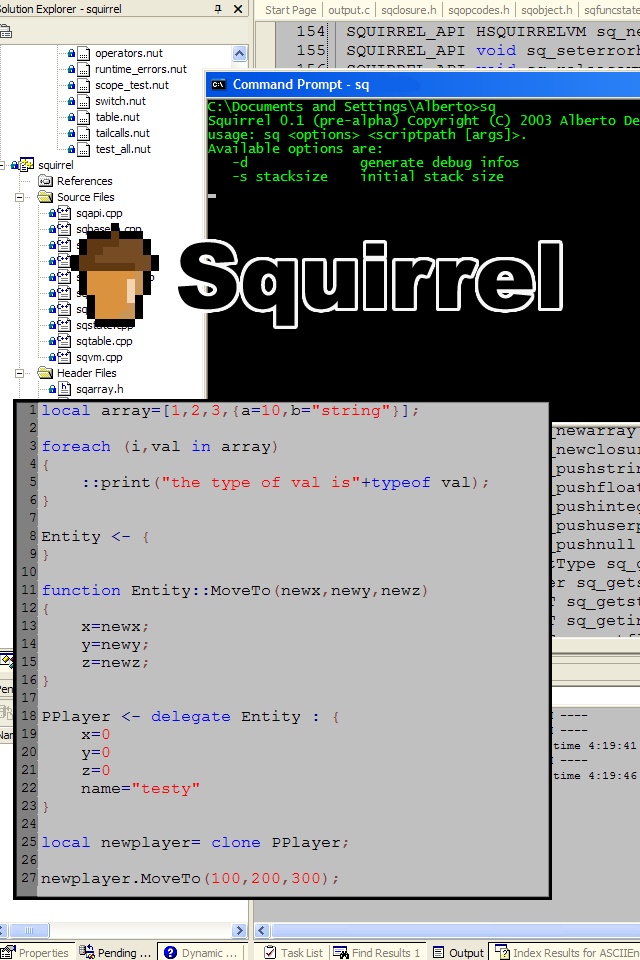Switch to the output.c tab
The height and width of the screenshot is (960, 640).
[348, 10]
